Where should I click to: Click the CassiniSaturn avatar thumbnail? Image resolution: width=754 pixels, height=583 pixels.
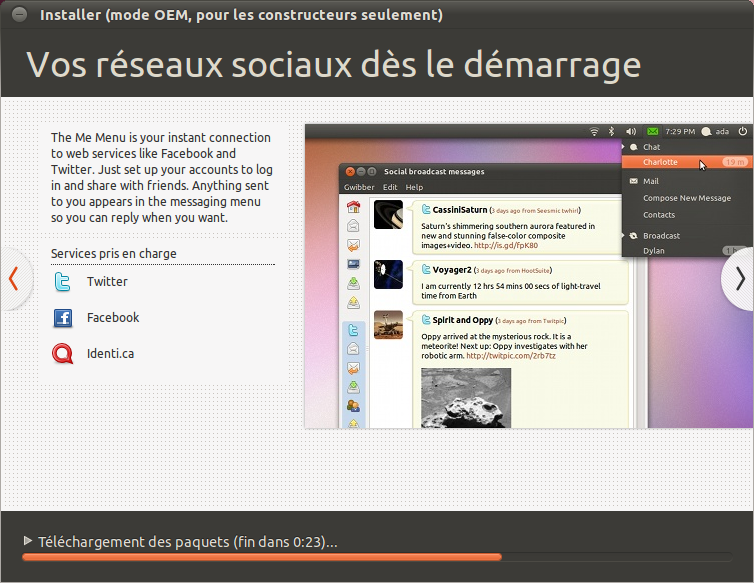[388, 214]
